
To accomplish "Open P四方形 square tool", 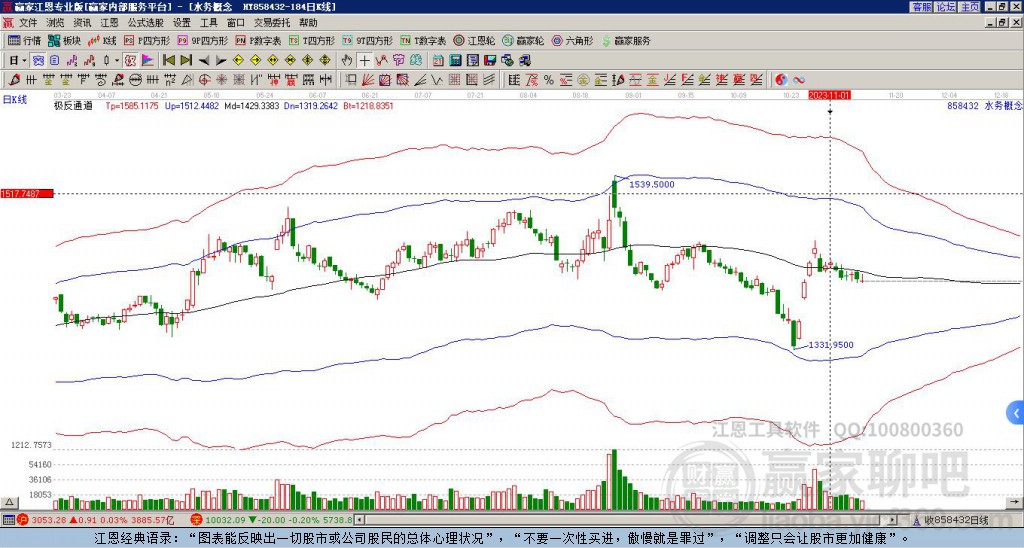I will pyautogui.click(x=147, y=40).
